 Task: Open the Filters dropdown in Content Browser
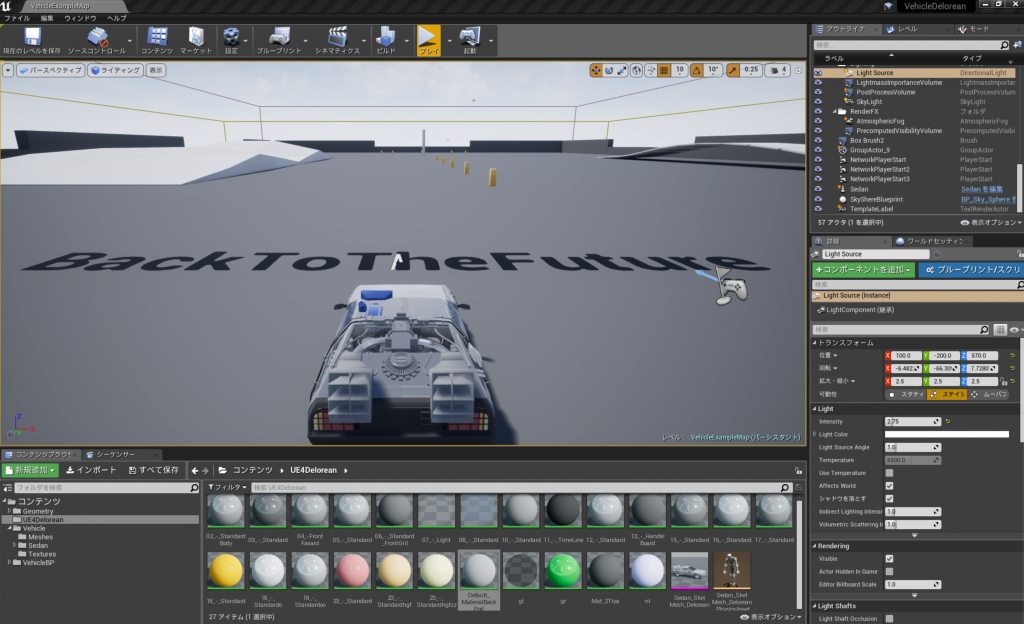tap(227, 488)
